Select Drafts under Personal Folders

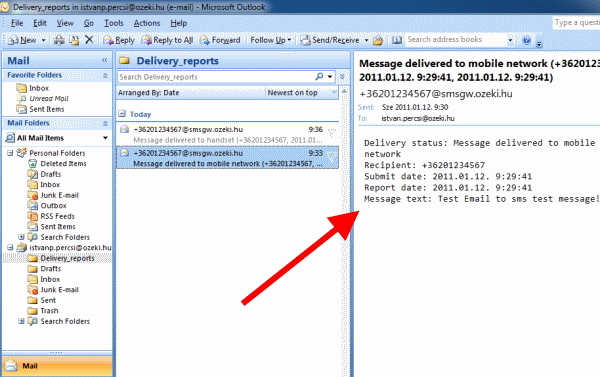[x=44, y=174]
